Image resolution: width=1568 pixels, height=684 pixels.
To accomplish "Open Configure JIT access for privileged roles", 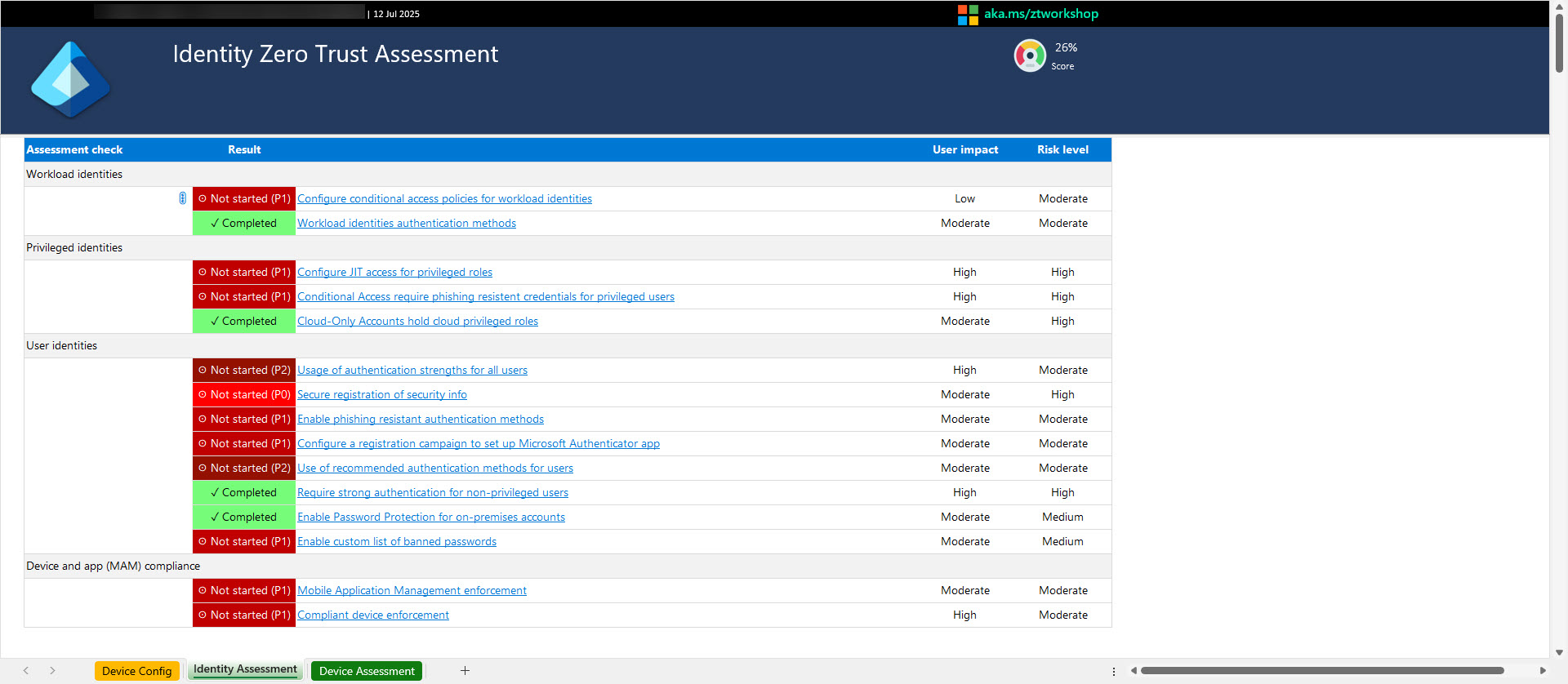I will 394,272.
